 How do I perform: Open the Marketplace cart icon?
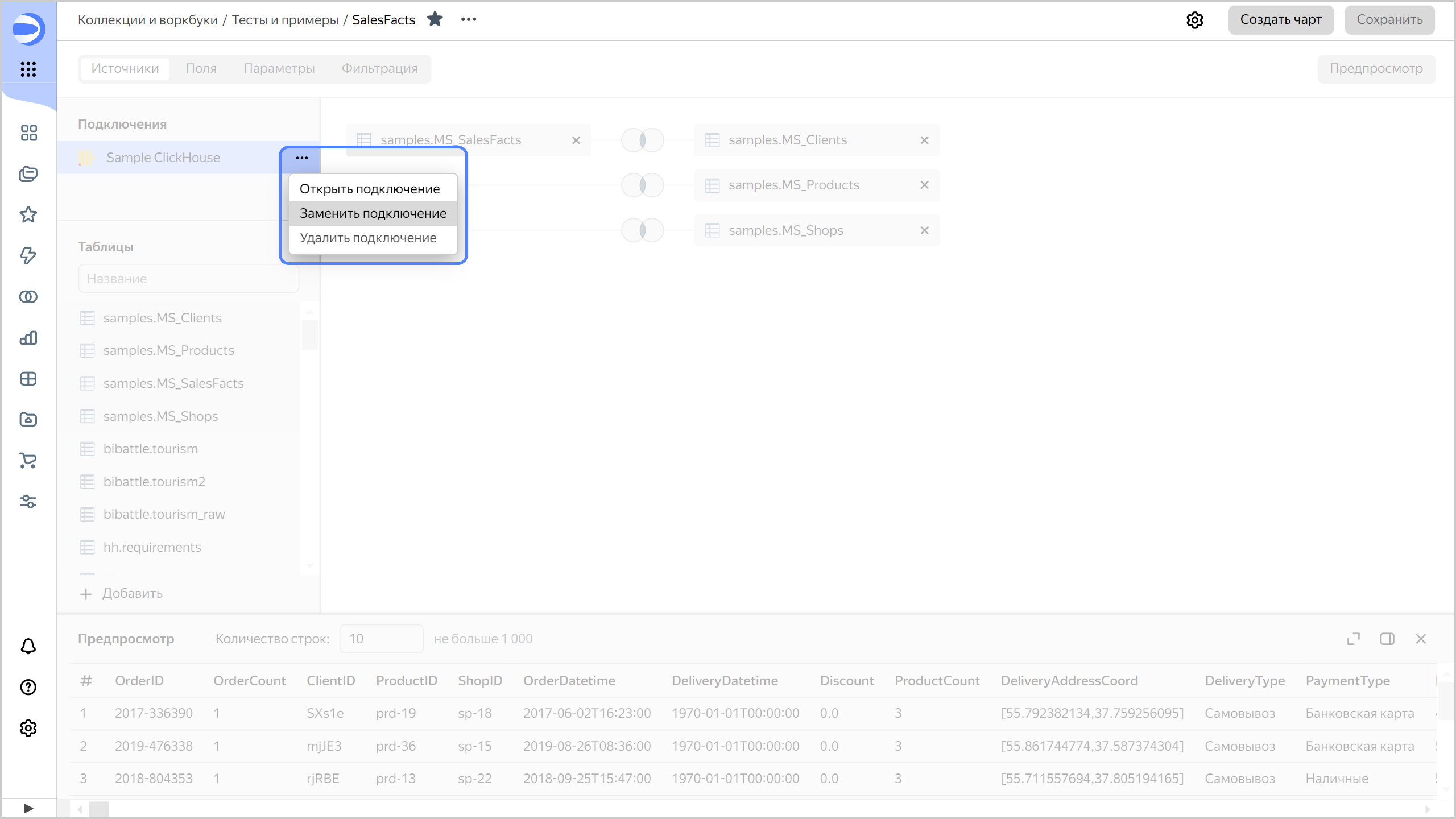click(28, 461)
